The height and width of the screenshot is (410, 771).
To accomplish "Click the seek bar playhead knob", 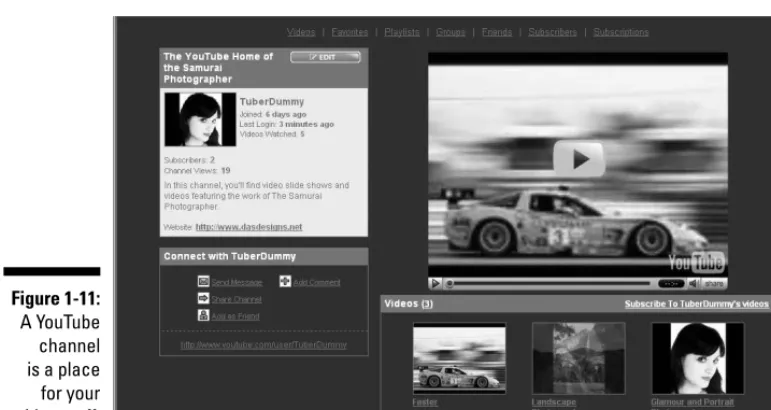I will [449, 284].
